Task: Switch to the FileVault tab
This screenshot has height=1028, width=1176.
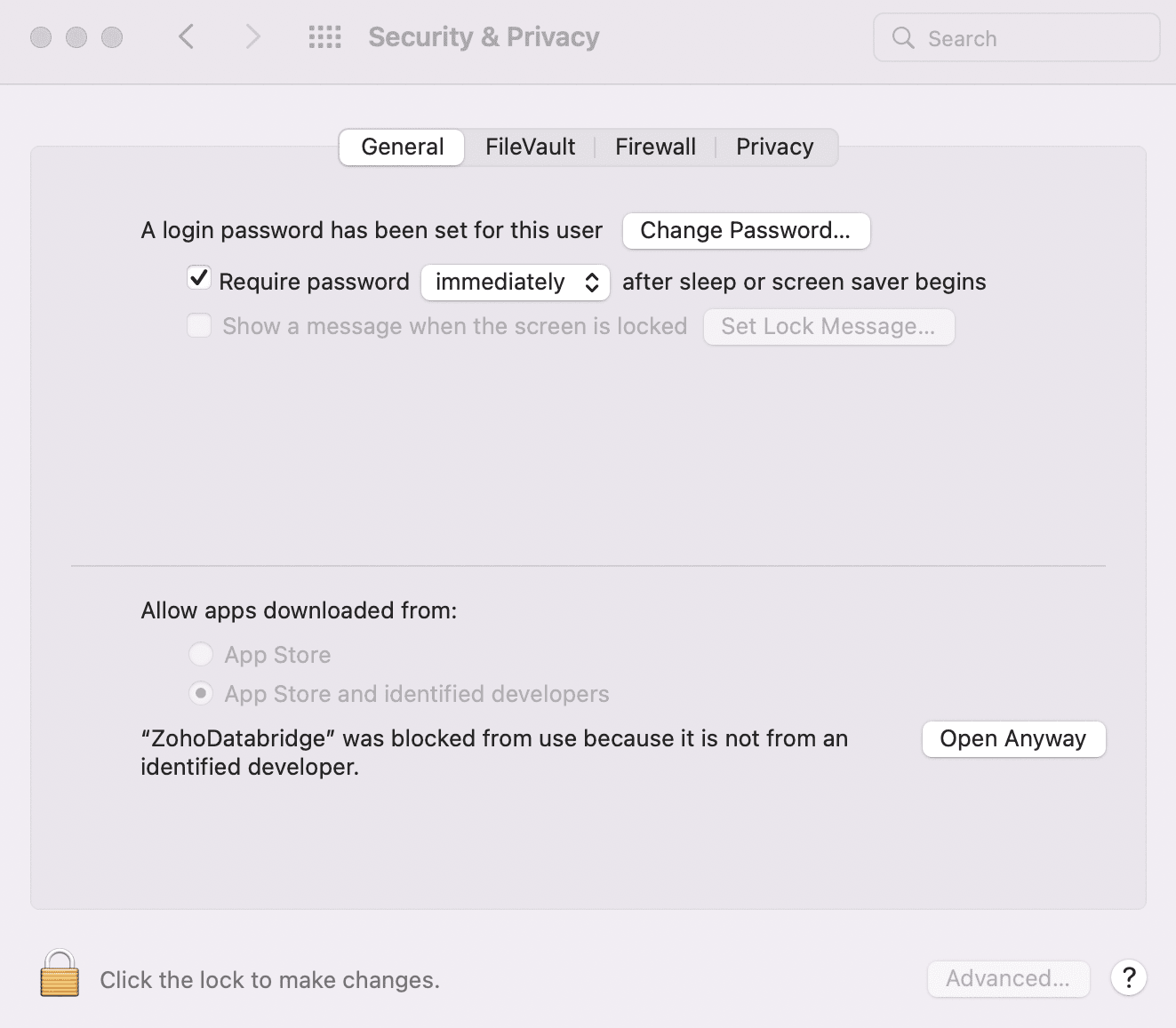Action: click(x=530, y=147)
